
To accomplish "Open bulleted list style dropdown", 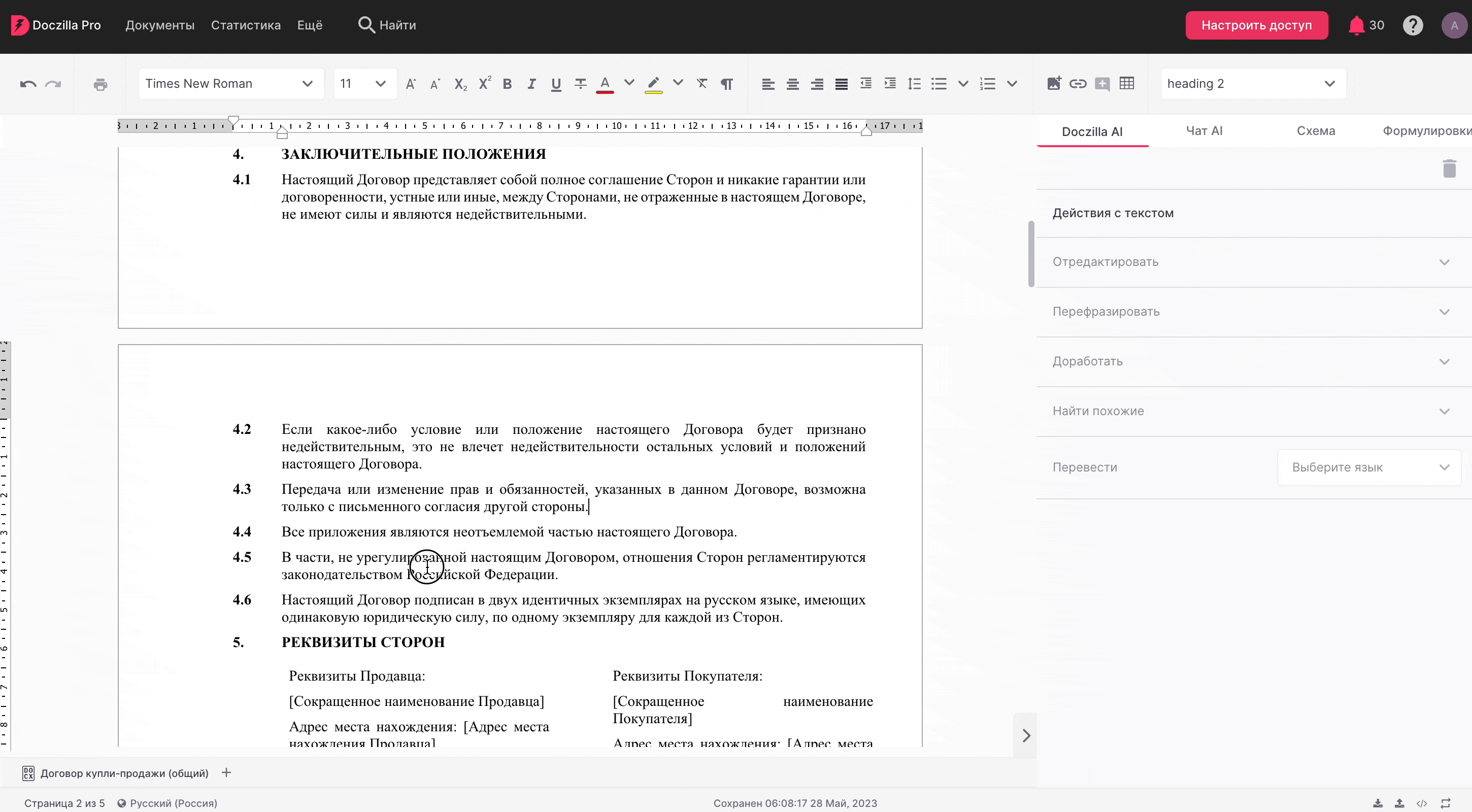I will pyautogui.click(x=963, y=84).
